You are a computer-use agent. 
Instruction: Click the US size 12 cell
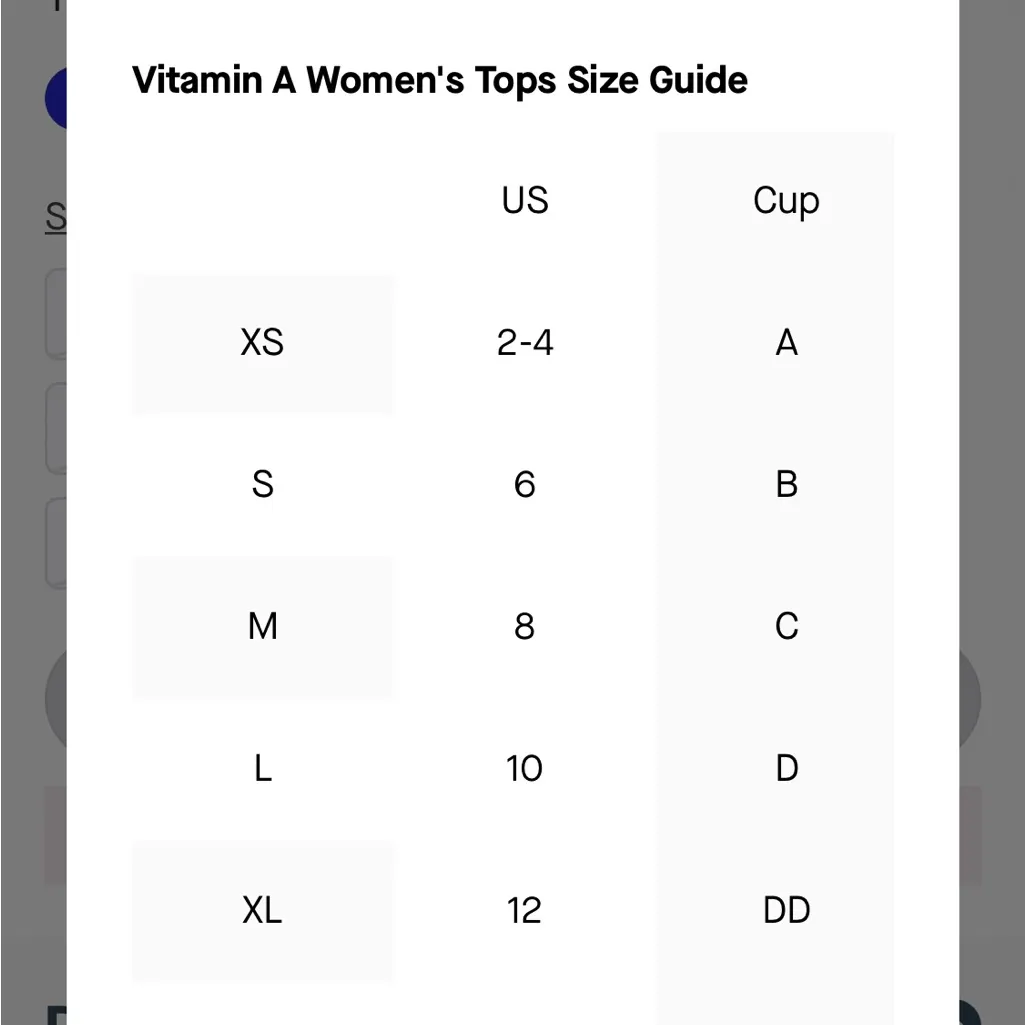524,910
